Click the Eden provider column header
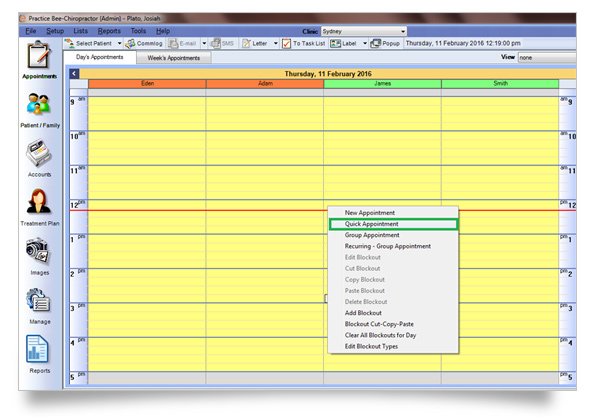Screen dimensions: 593x417 click(x=147, y=84)
